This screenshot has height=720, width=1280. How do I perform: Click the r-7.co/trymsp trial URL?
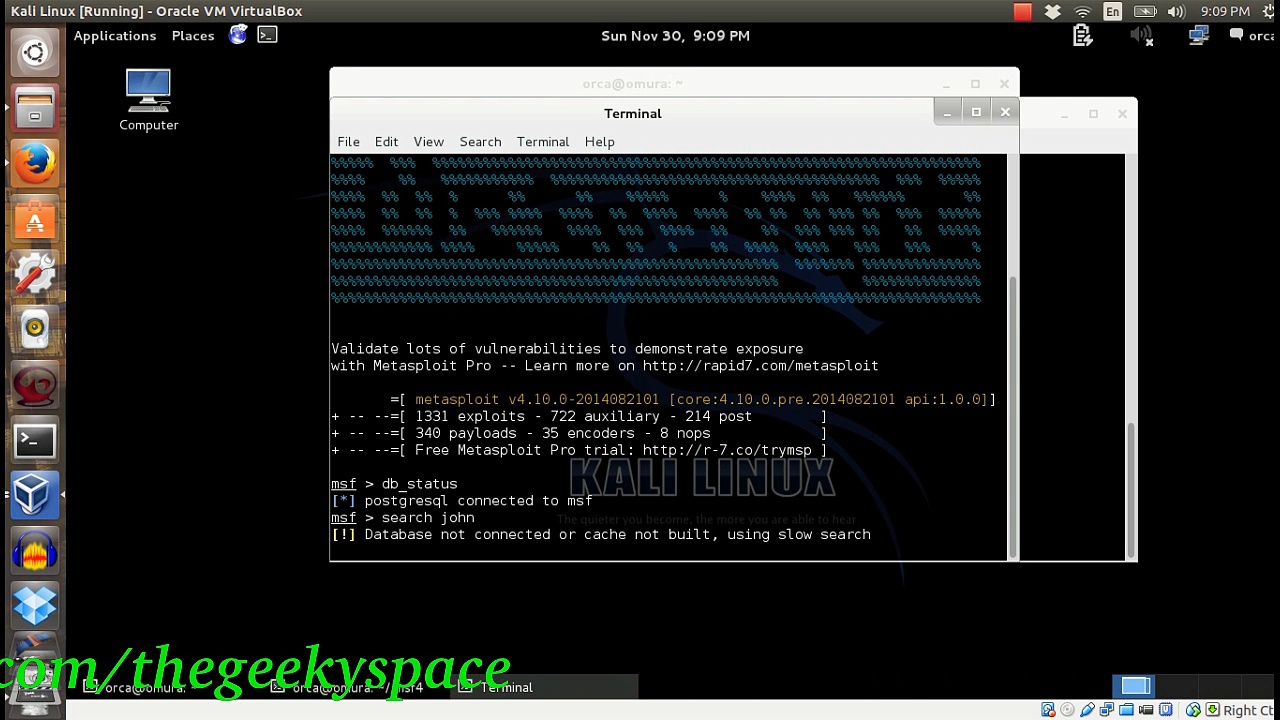727,450
